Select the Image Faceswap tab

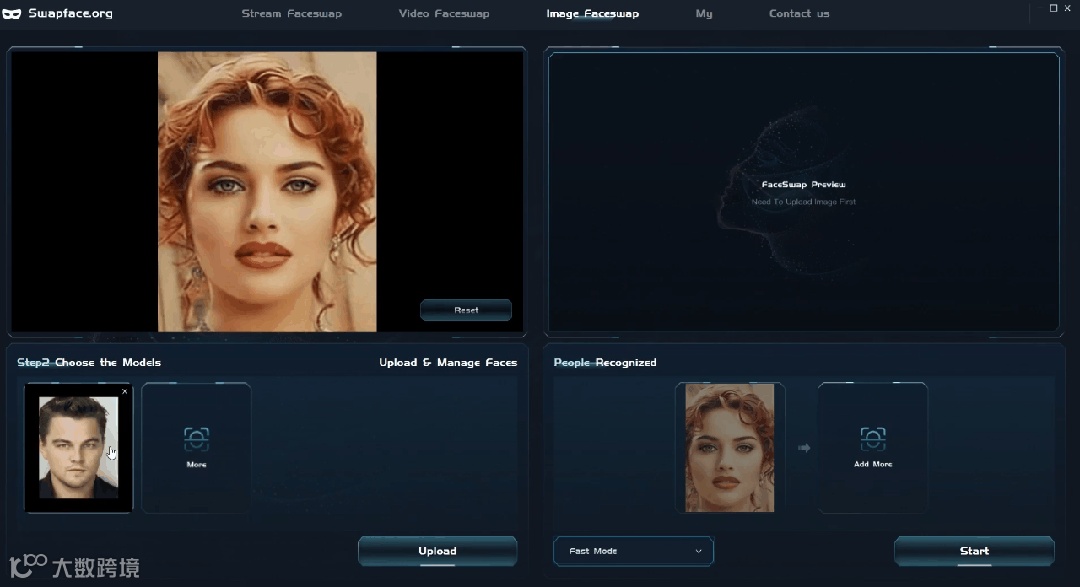pyautogui.click(x=592, y=14)
